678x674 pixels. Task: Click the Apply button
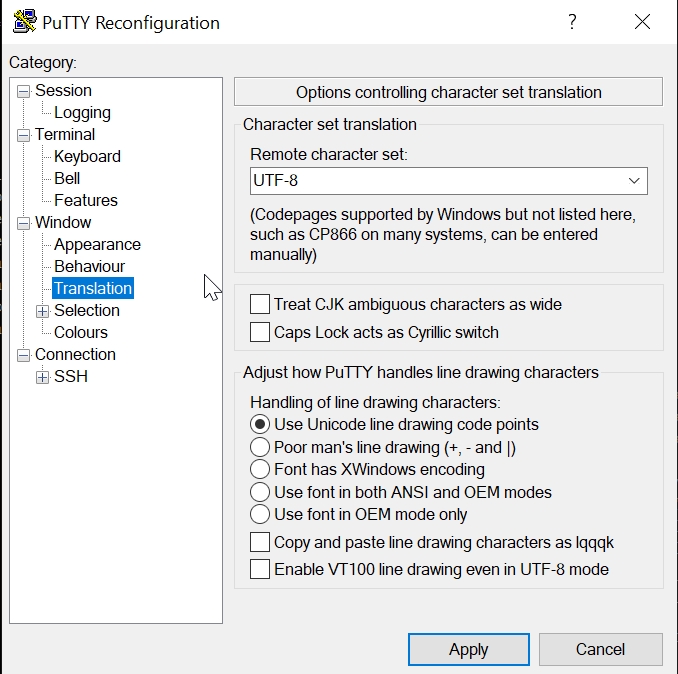tap(469, 649)
